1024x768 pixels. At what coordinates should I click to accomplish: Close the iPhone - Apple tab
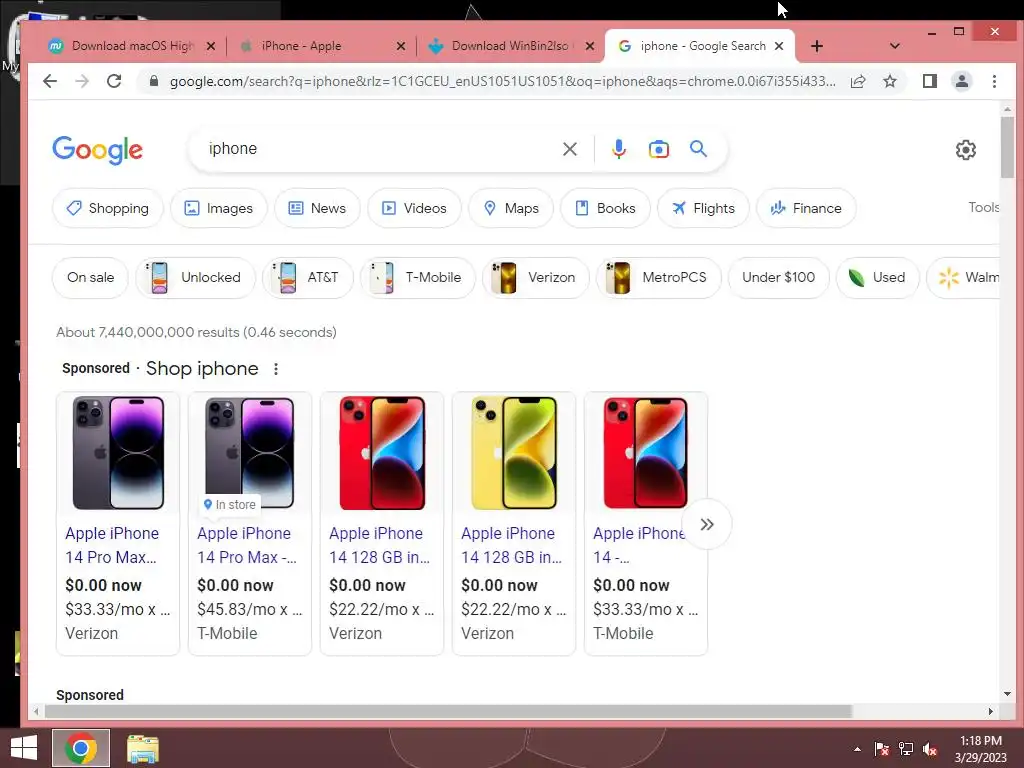click(401, 46)
